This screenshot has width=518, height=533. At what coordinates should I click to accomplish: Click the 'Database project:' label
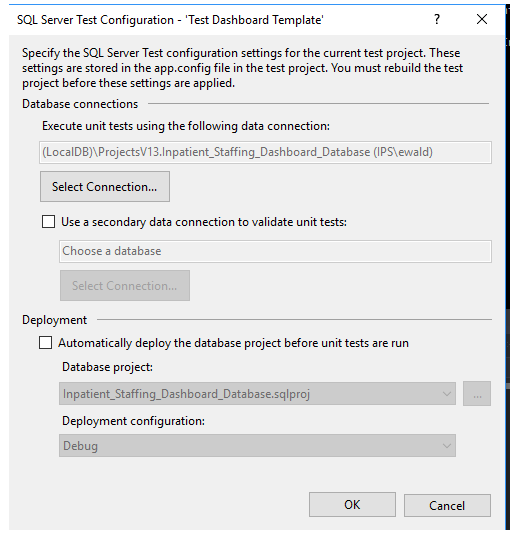(107, 367)
